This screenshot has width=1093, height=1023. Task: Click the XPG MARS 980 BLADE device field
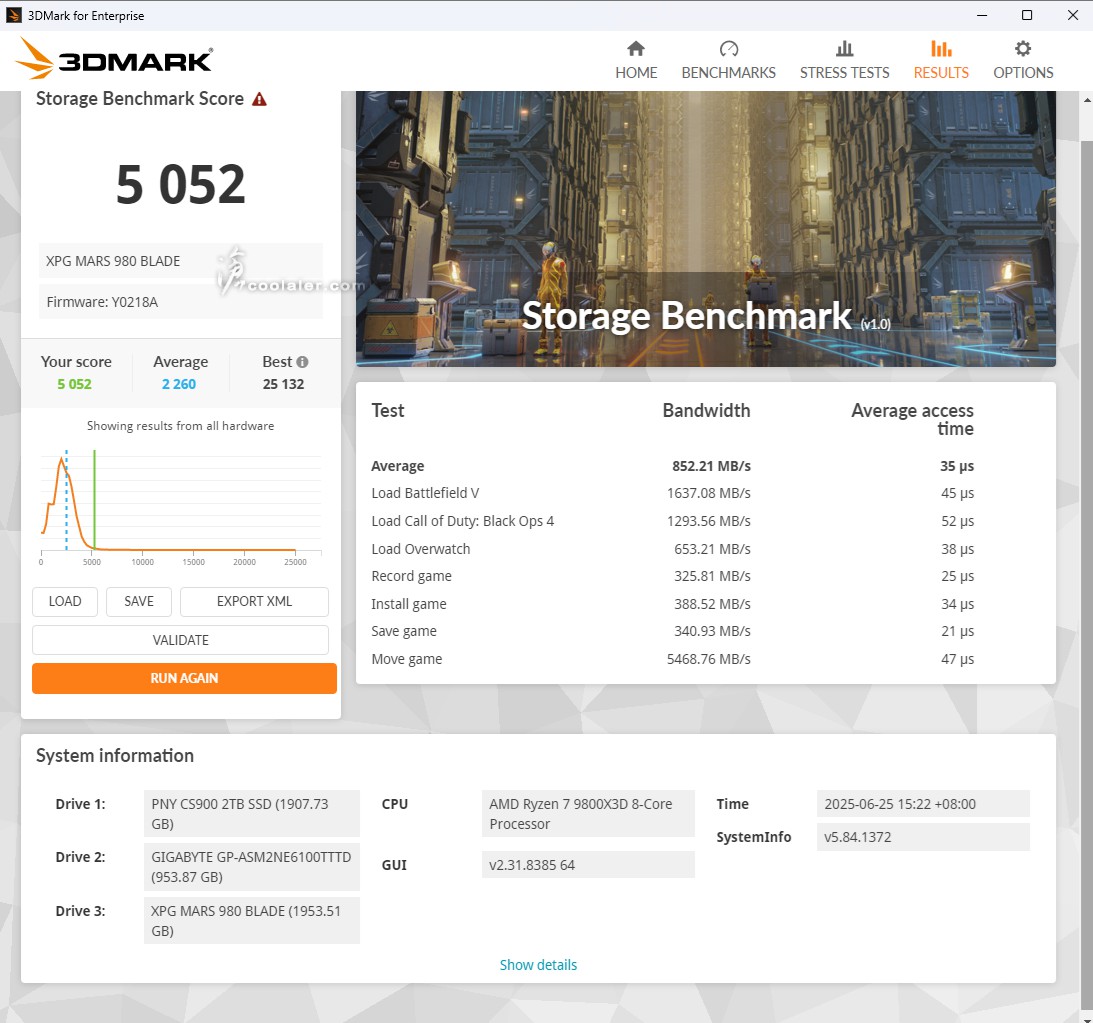click(181, 261)
